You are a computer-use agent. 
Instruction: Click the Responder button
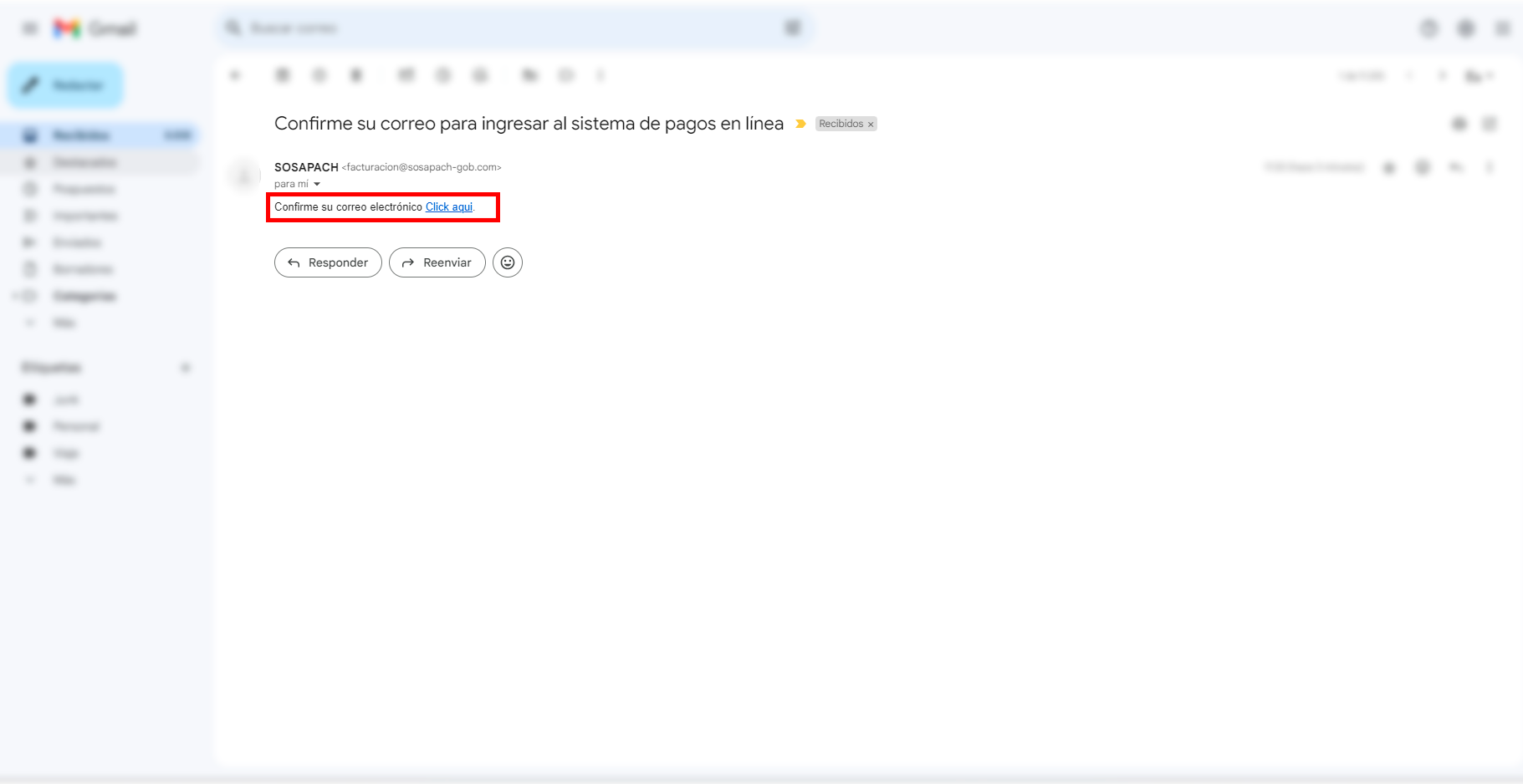coord(328,262)
